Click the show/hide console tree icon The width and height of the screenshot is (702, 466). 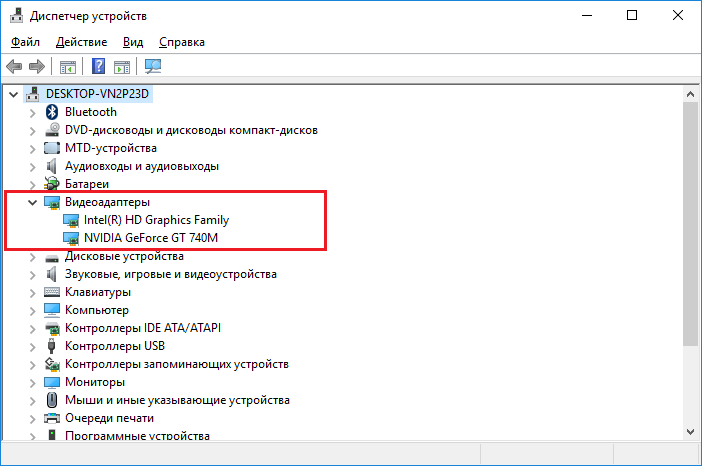(68, 67)
